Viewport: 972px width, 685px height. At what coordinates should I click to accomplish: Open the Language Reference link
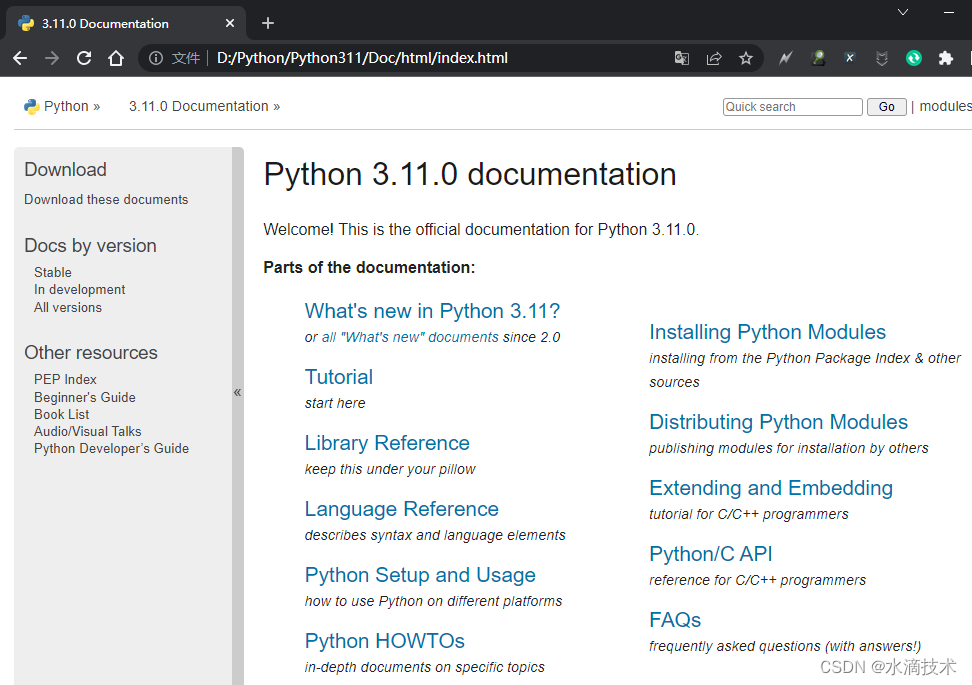[402, 509]
